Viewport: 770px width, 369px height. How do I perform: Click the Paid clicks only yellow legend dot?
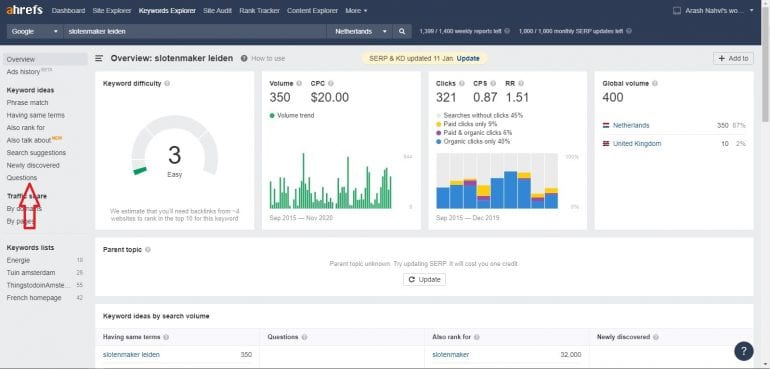pyautogui.click(x=438, y=124)
